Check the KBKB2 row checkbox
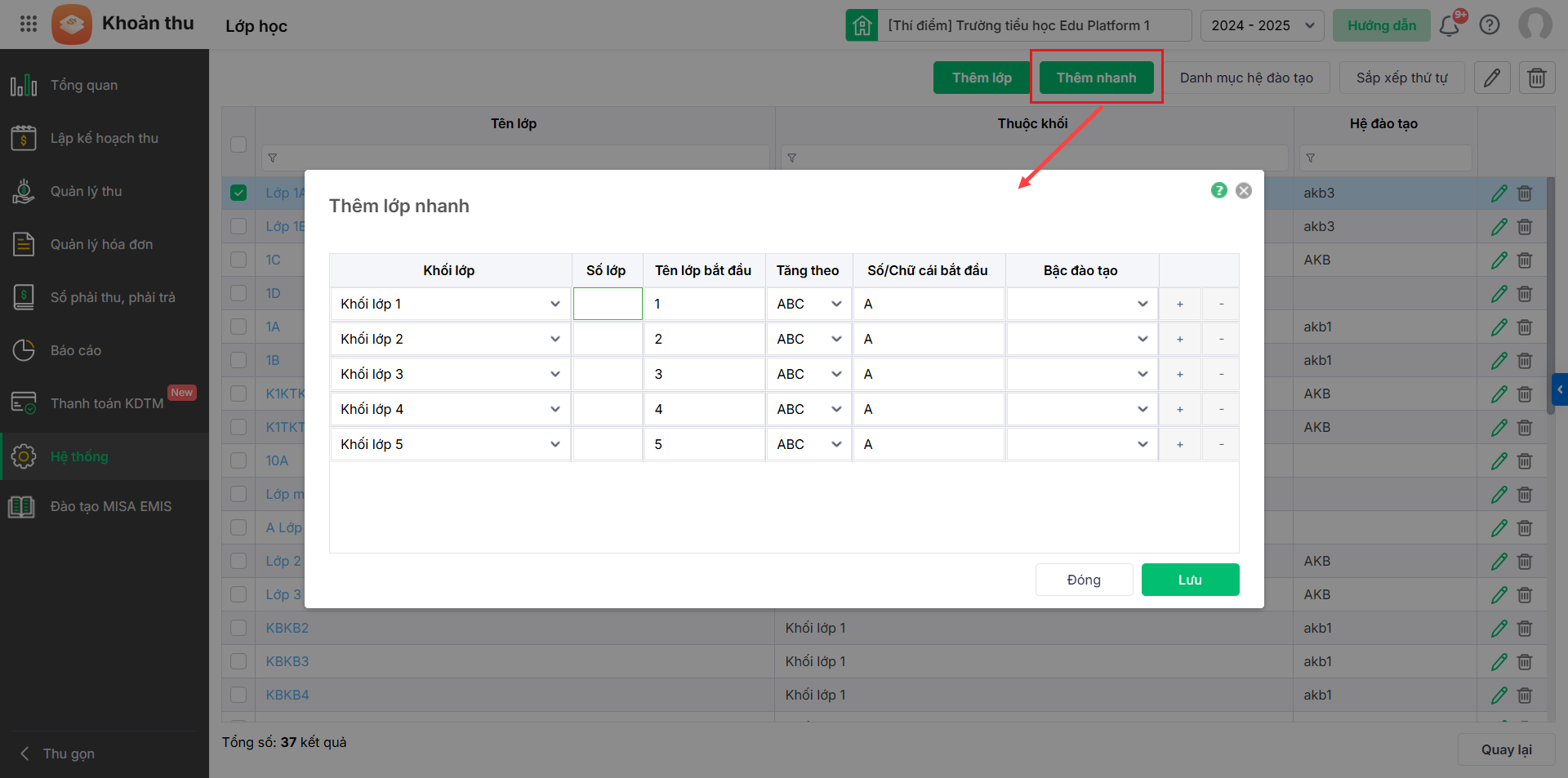The width and height of the screenshot is (1568, 778). click(x=238, y=628)
